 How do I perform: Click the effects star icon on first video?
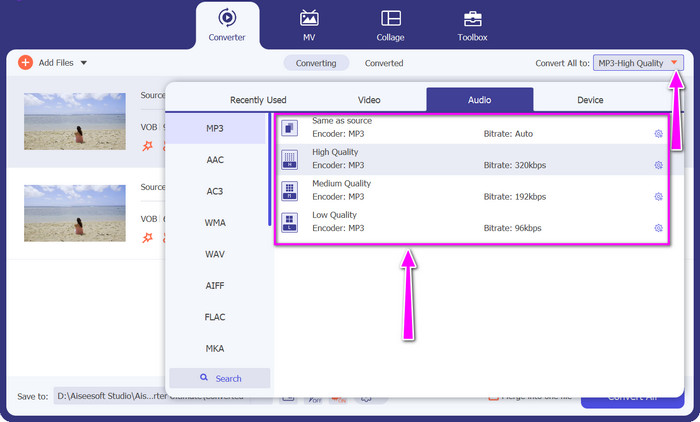[147, 146]
